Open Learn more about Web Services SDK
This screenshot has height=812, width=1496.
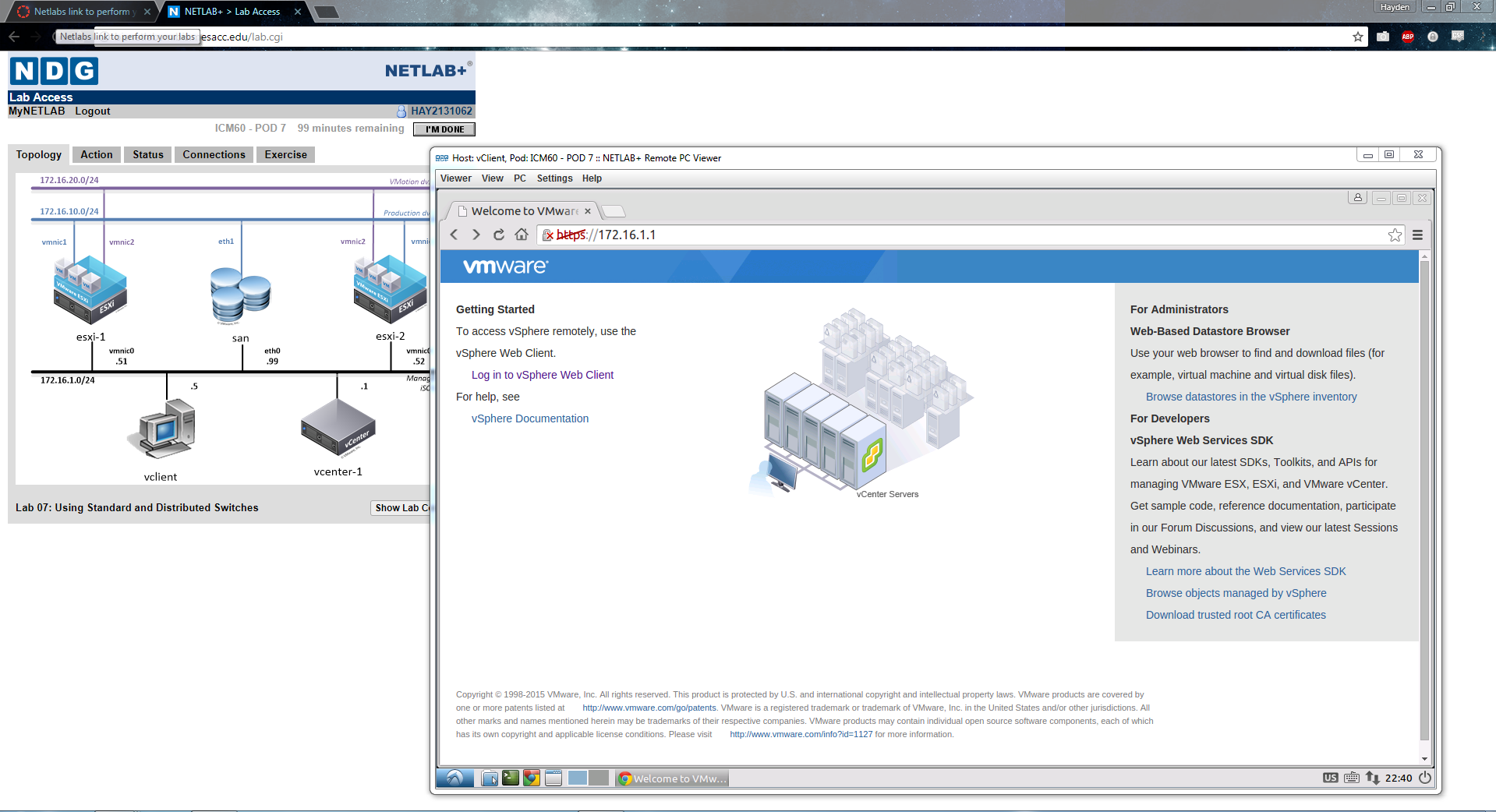tap(1246, 571)
